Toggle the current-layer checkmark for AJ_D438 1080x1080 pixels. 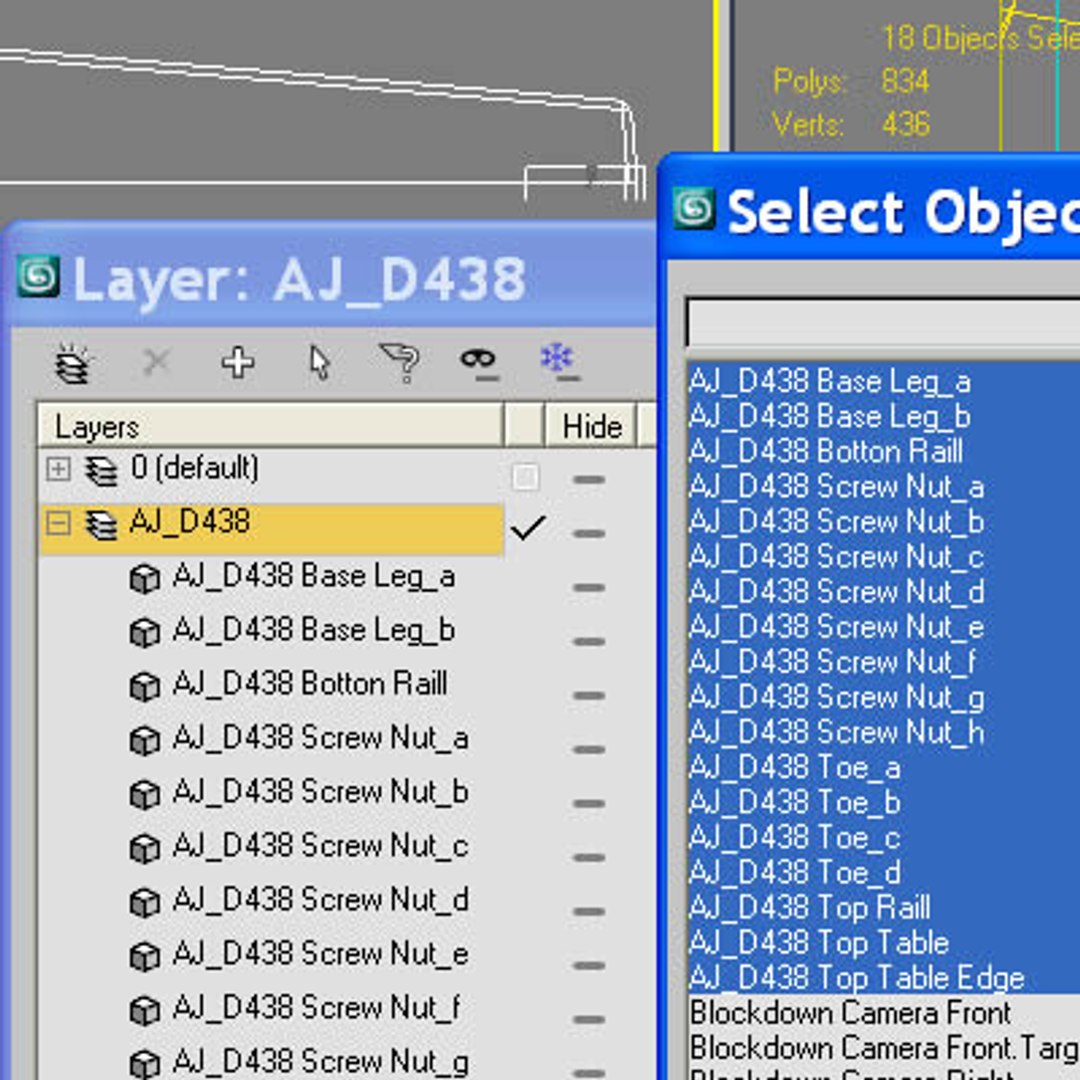tap(528, 528)
